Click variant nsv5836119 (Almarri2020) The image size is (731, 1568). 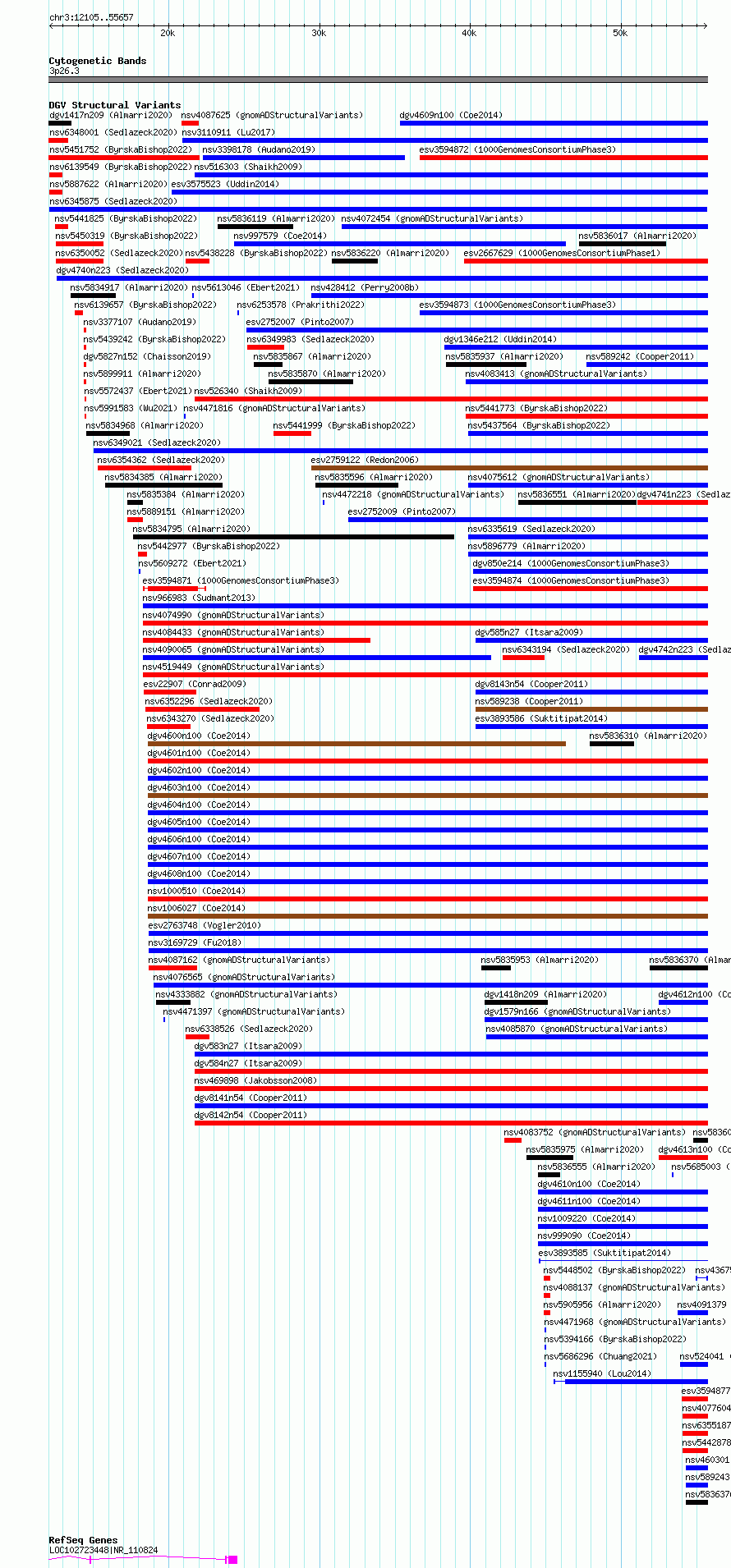(x=276, y=218)
